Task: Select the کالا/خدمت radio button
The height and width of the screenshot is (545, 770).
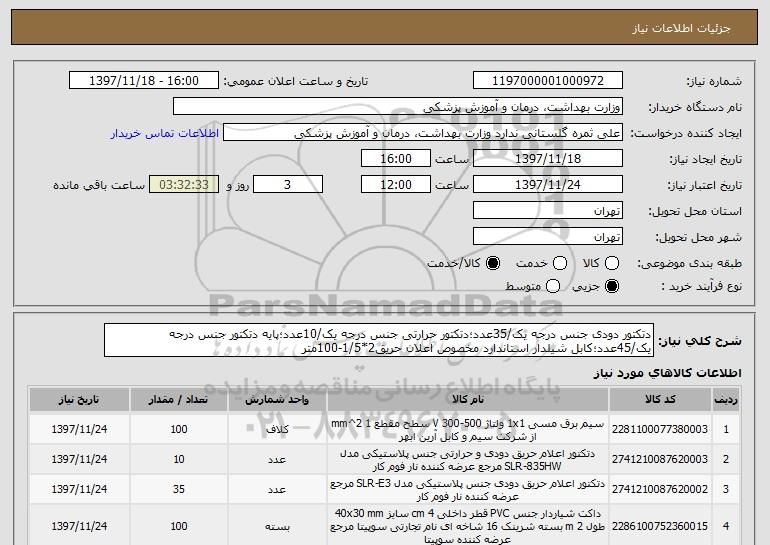Action: click(493, 264)
